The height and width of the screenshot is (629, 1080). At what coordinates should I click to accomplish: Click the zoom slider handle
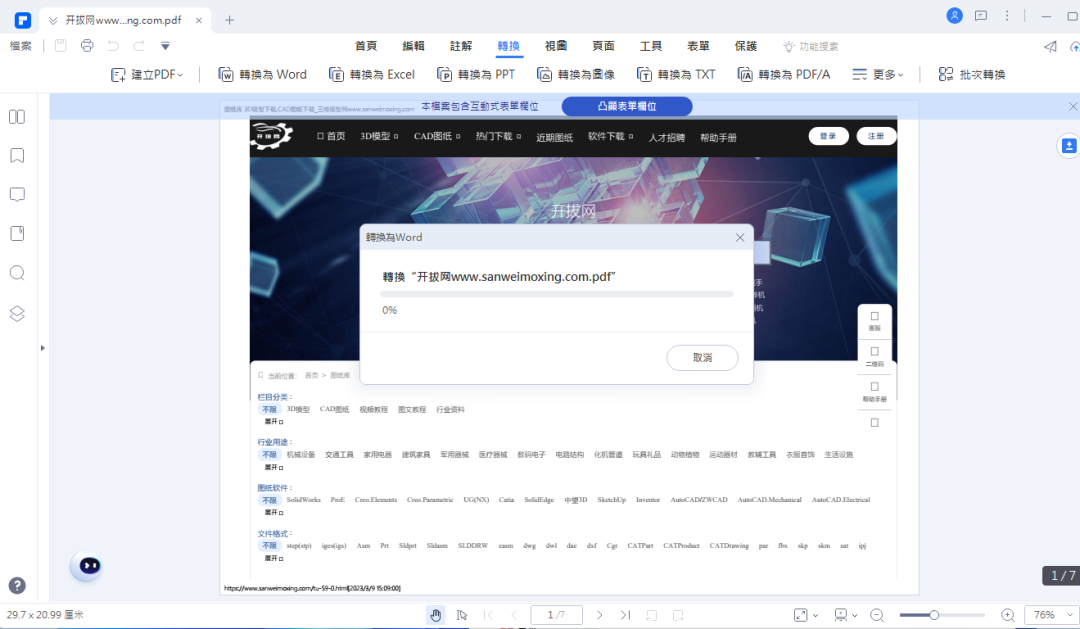point(934,615)
